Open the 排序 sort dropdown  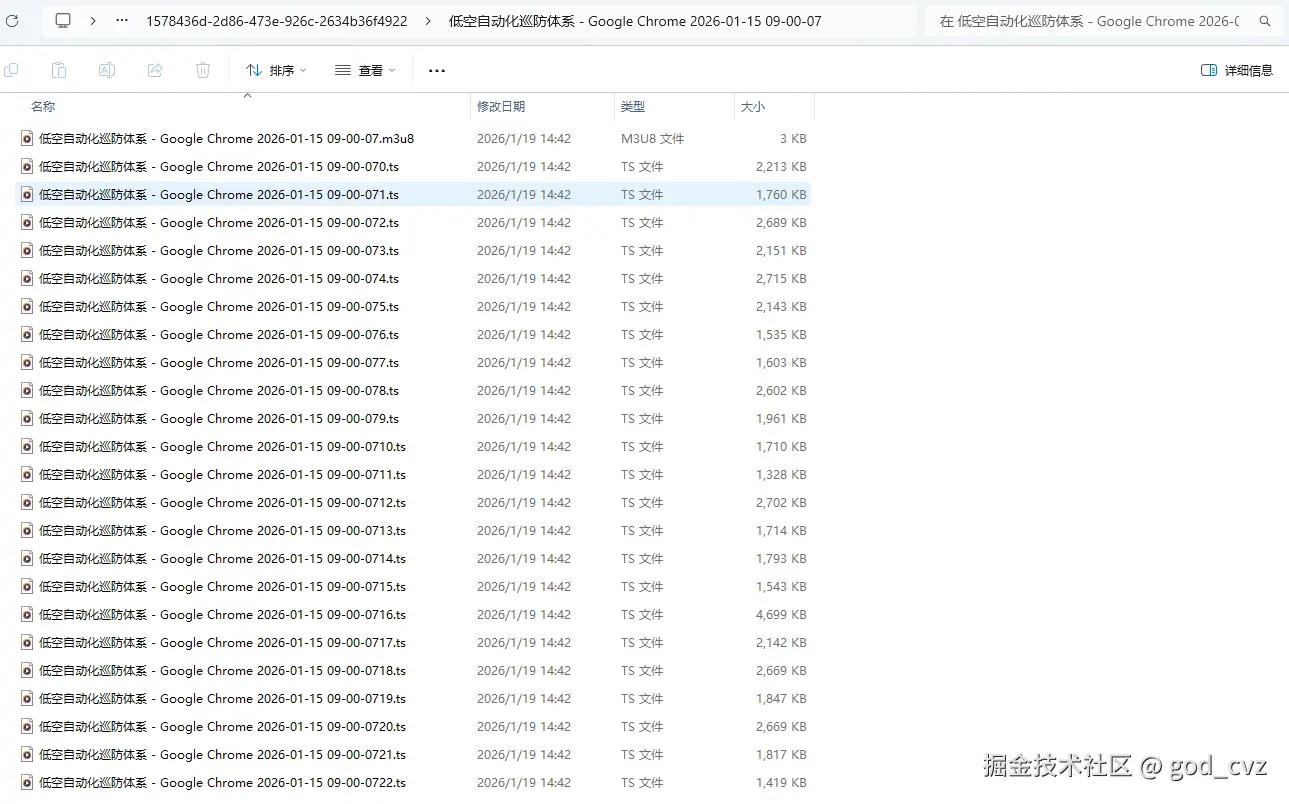pos(276,70)
